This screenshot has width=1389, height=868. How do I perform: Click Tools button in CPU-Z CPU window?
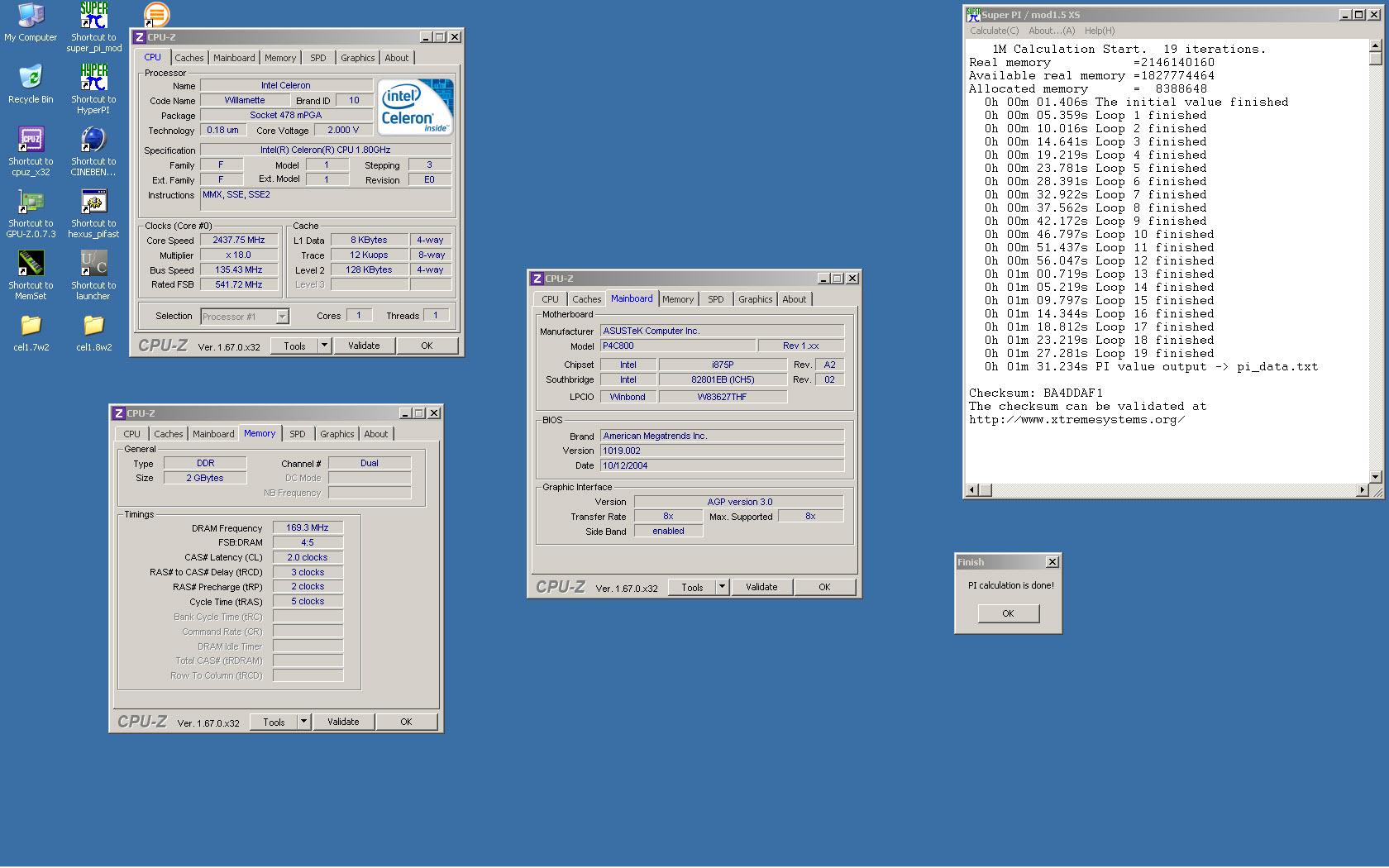(x=295, y=346)
